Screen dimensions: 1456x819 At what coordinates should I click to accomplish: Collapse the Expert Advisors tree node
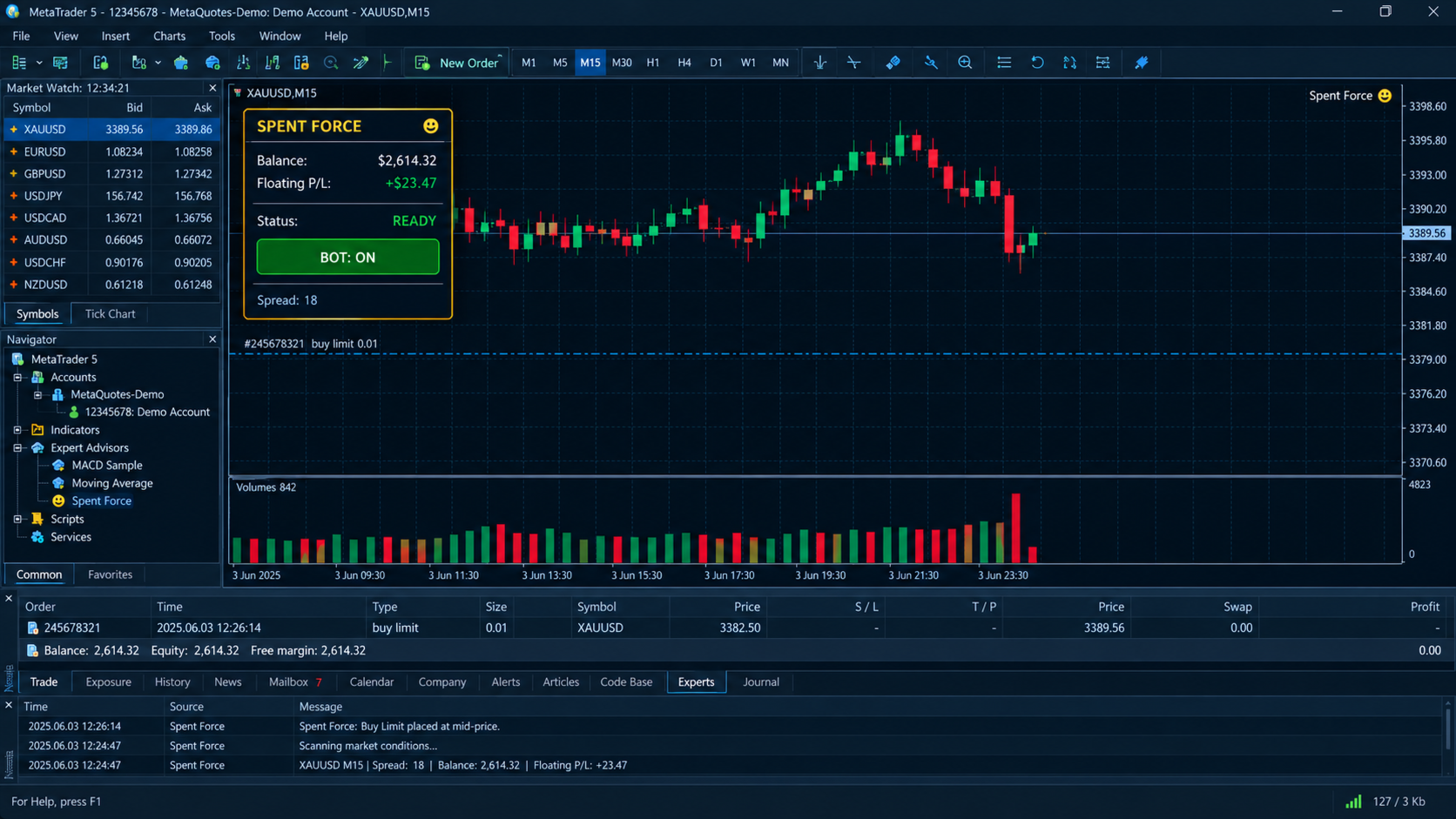click(x=17, y=447)
